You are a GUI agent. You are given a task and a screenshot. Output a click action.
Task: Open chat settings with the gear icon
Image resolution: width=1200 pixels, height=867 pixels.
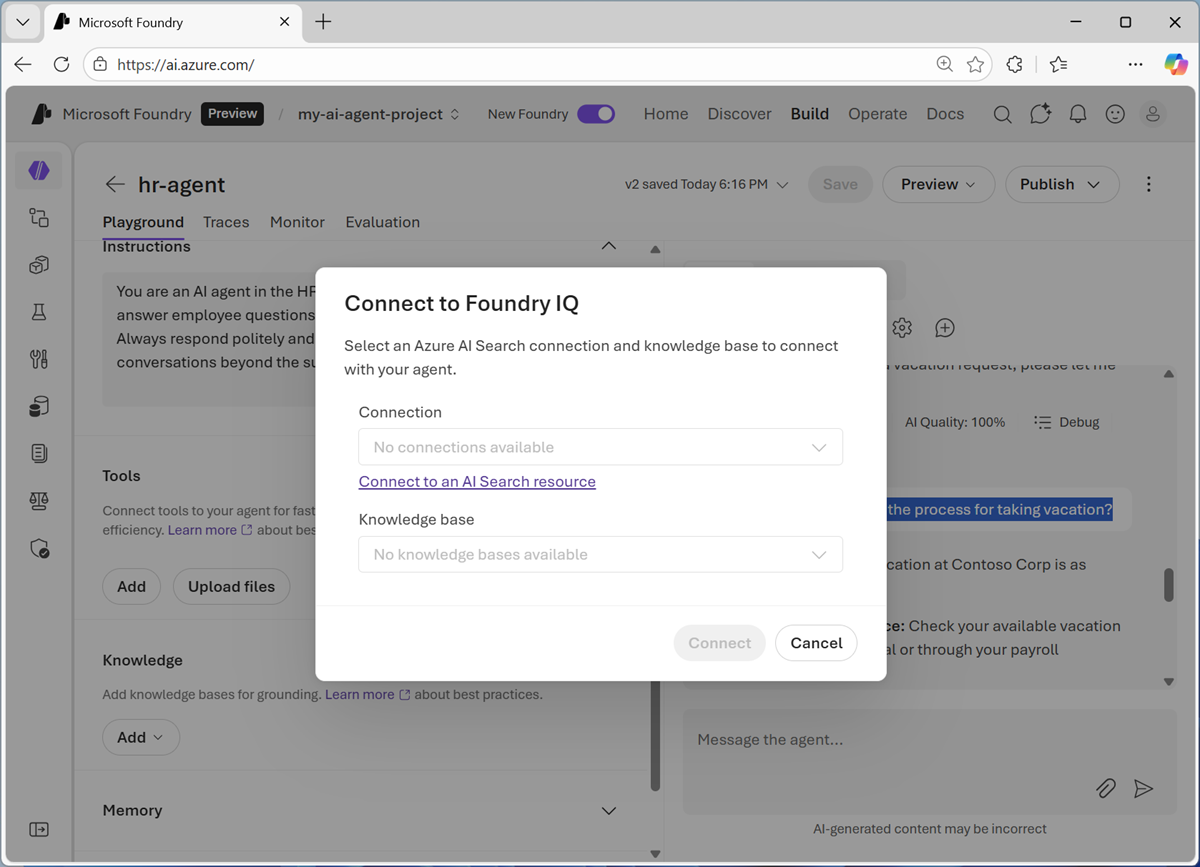901,327
